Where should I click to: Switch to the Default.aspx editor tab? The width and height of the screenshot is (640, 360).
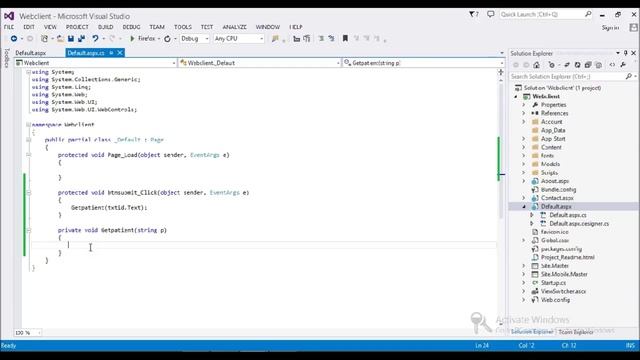[31, 53]
